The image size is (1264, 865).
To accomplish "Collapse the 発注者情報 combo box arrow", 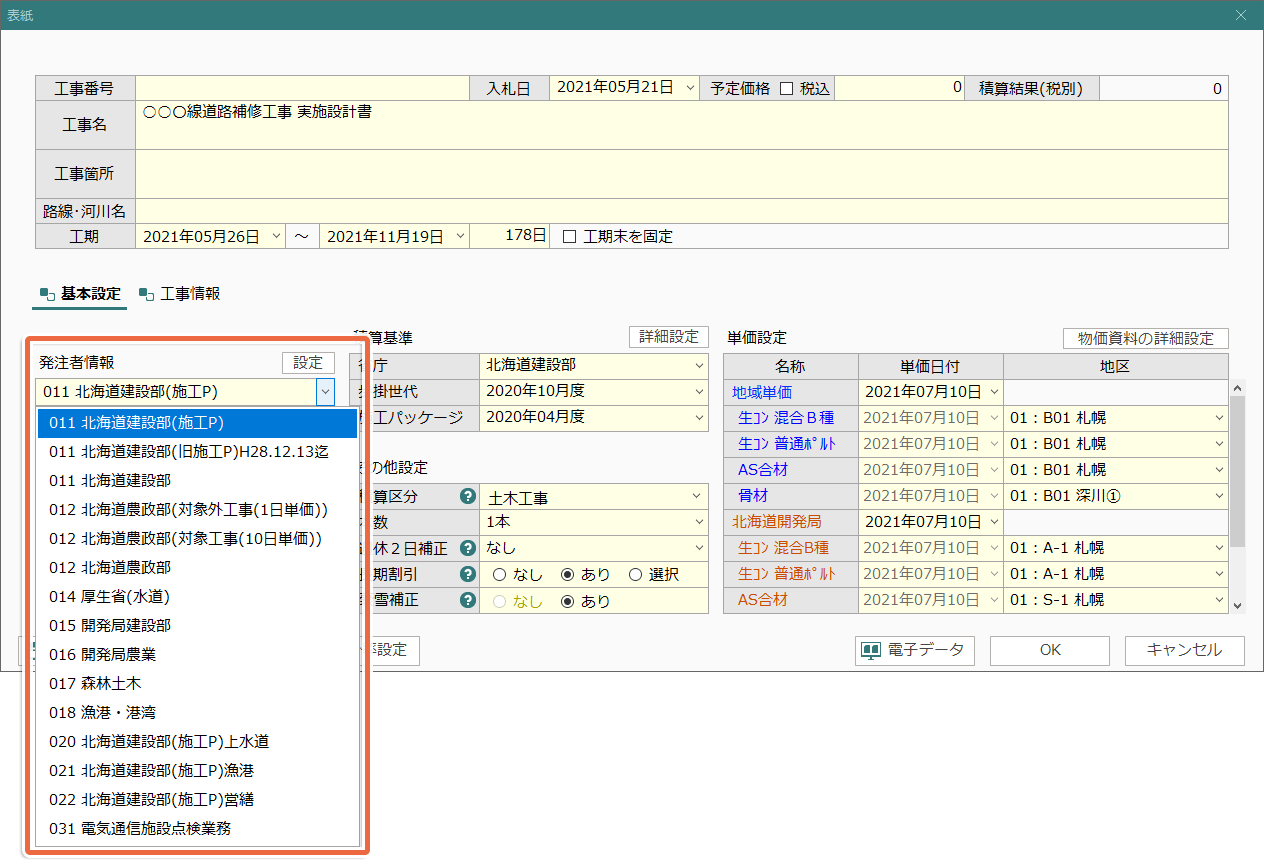I will coord(325,392).
